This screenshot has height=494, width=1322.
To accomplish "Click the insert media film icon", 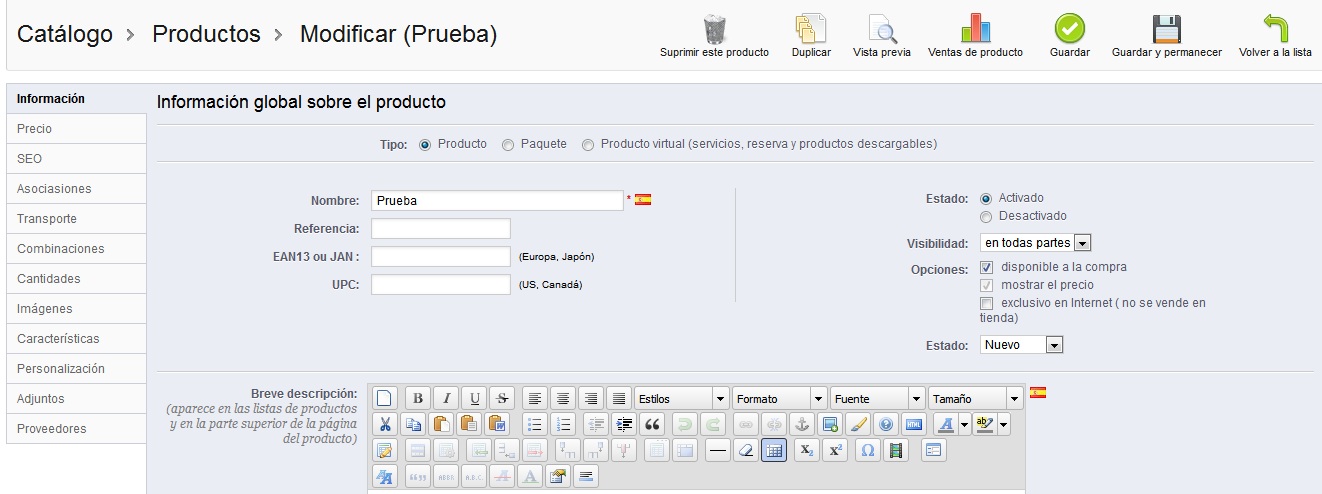I will click(x=895, y=450).
